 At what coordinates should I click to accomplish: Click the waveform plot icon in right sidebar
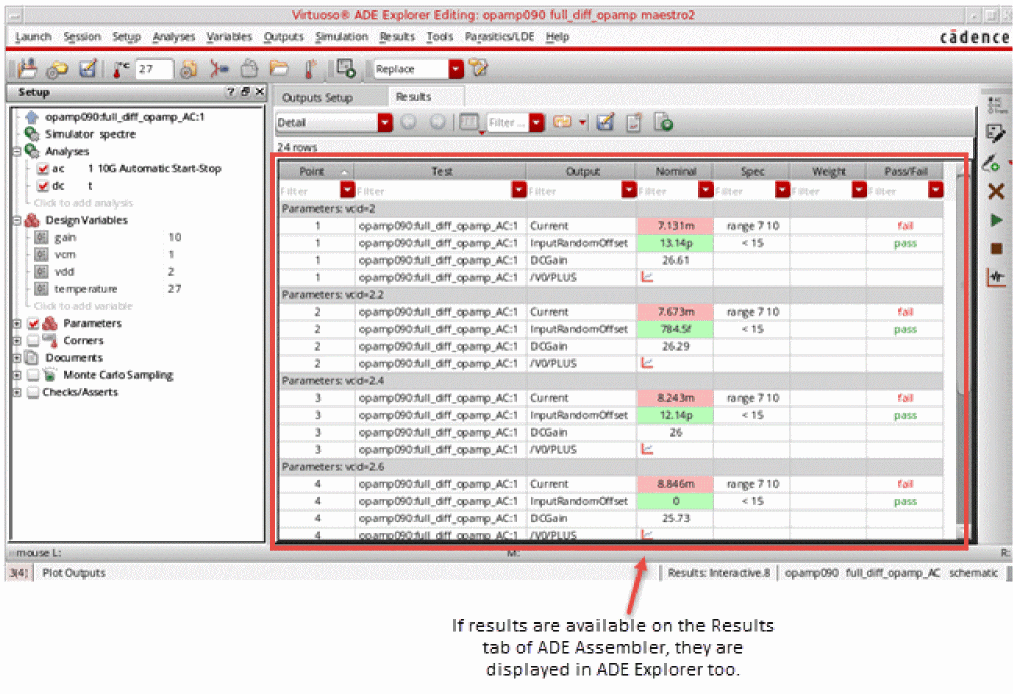(x=996, y=277)
